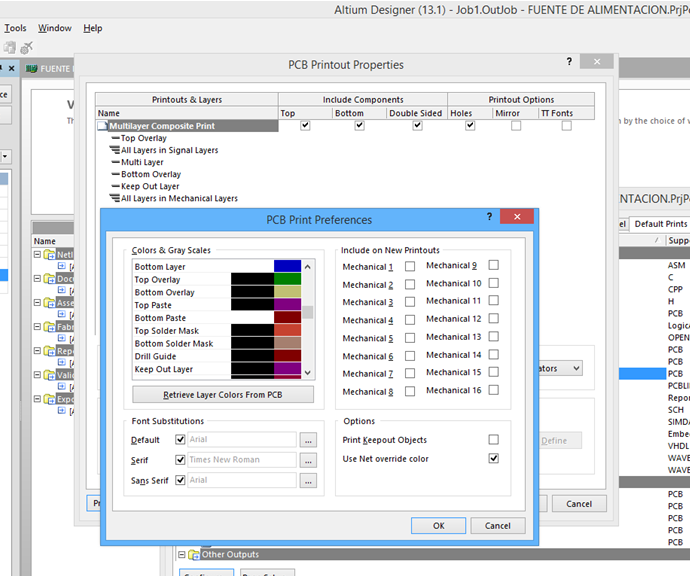
Task: Click the Multilayer Composite Print page icon
Action: (103, 126)
